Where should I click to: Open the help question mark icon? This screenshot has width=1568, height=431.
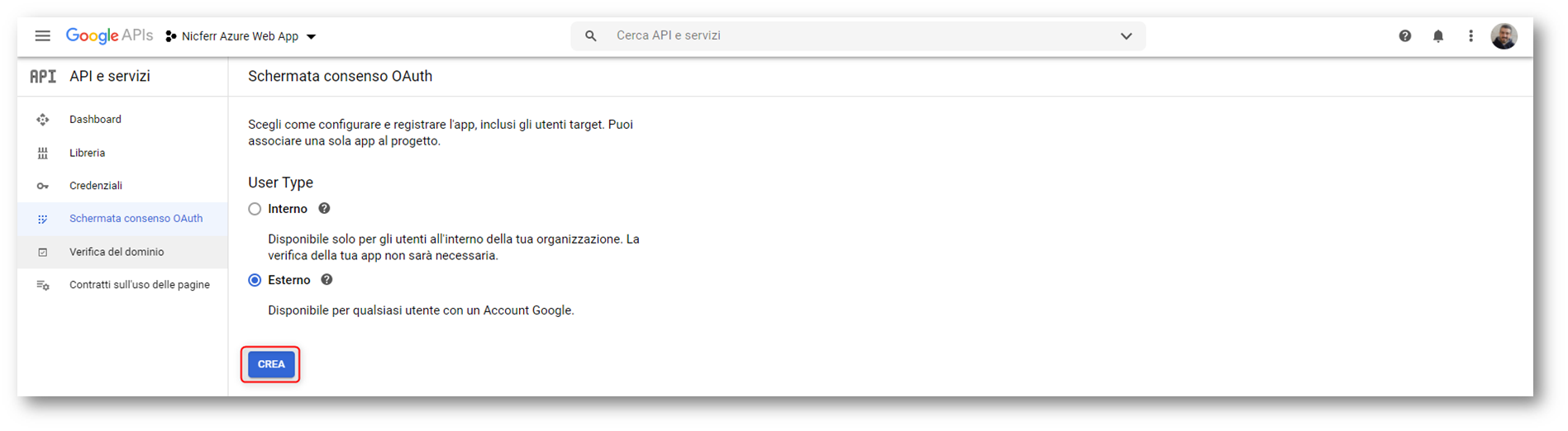[1404, 36]
